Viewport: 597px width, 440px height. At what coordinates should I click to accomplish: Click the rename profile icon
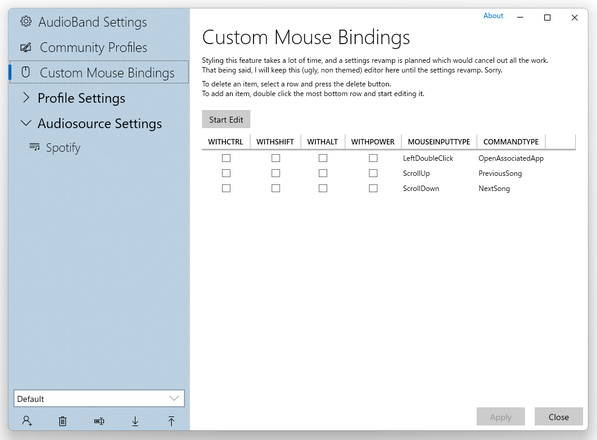click(x=99, y=421)
